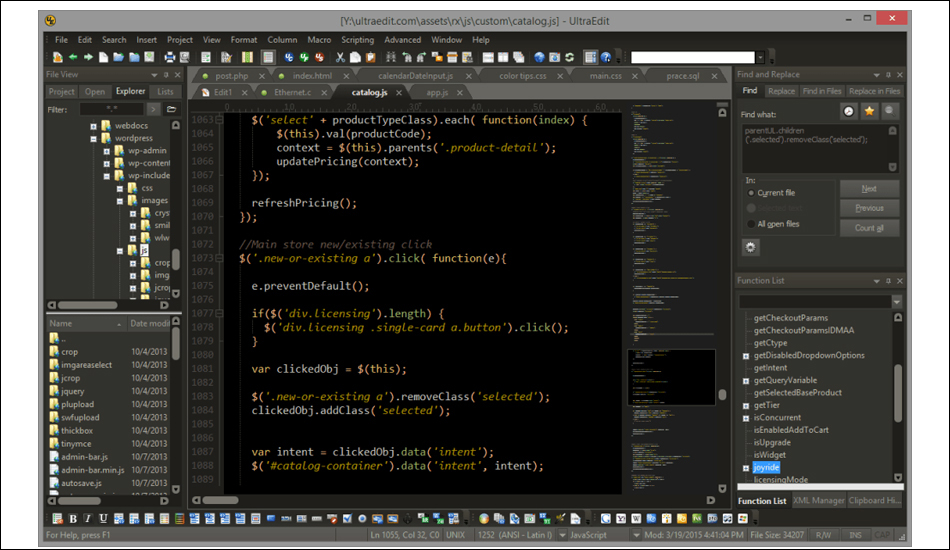Expand the webdocs folder in Explorer tree
Viewport: 950px width, 550px height.
point(93,126)
